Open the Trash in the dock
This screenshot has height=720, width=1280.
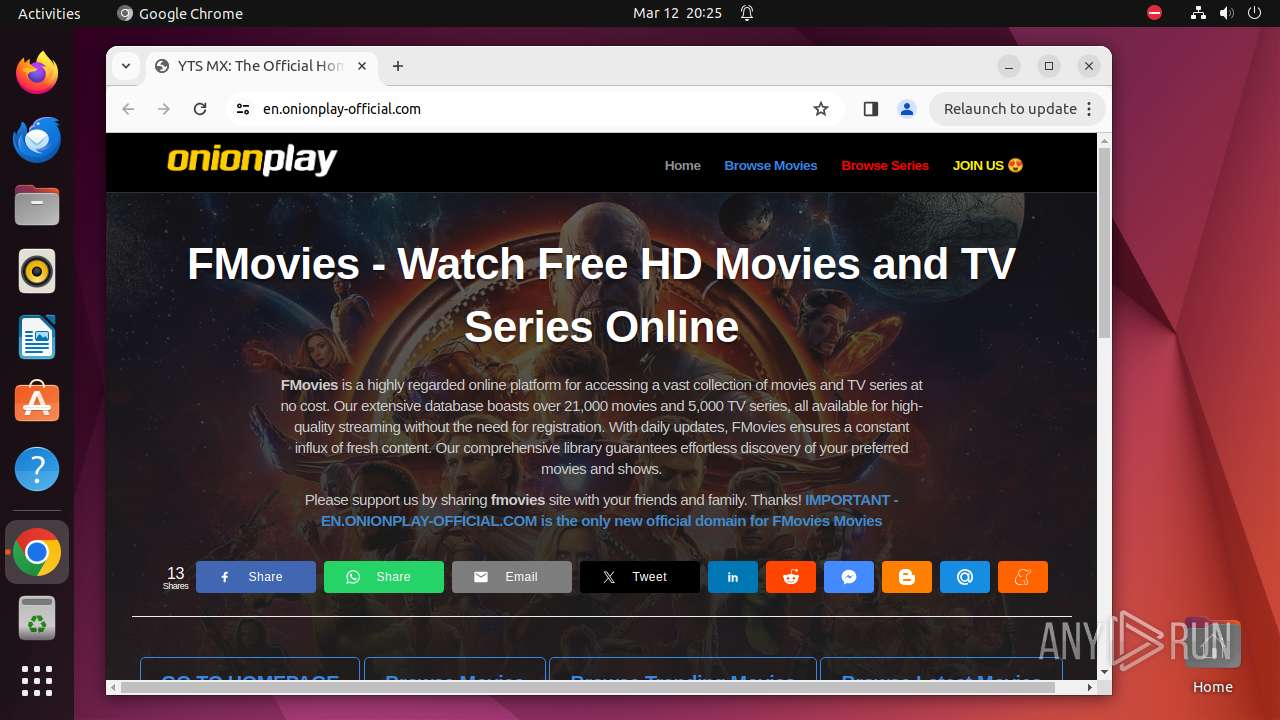coord(37,618)
